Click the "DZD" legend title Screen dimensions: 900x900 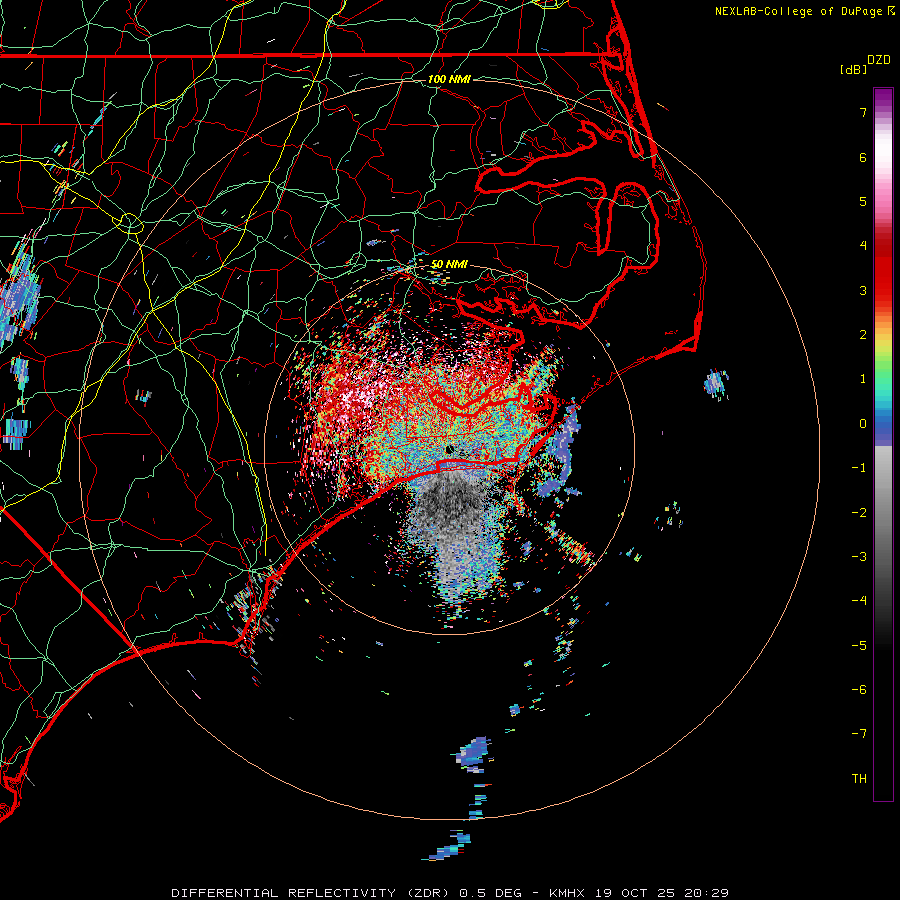coord(879,60)
